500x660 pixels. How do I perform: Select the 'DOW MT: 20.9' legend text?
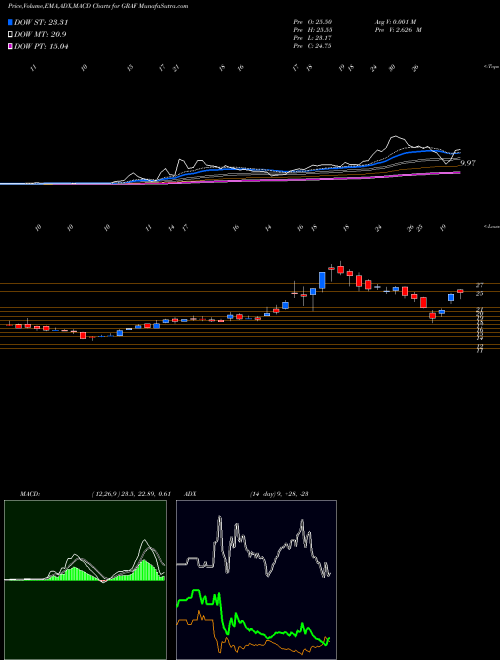click(x=40, y=35)
